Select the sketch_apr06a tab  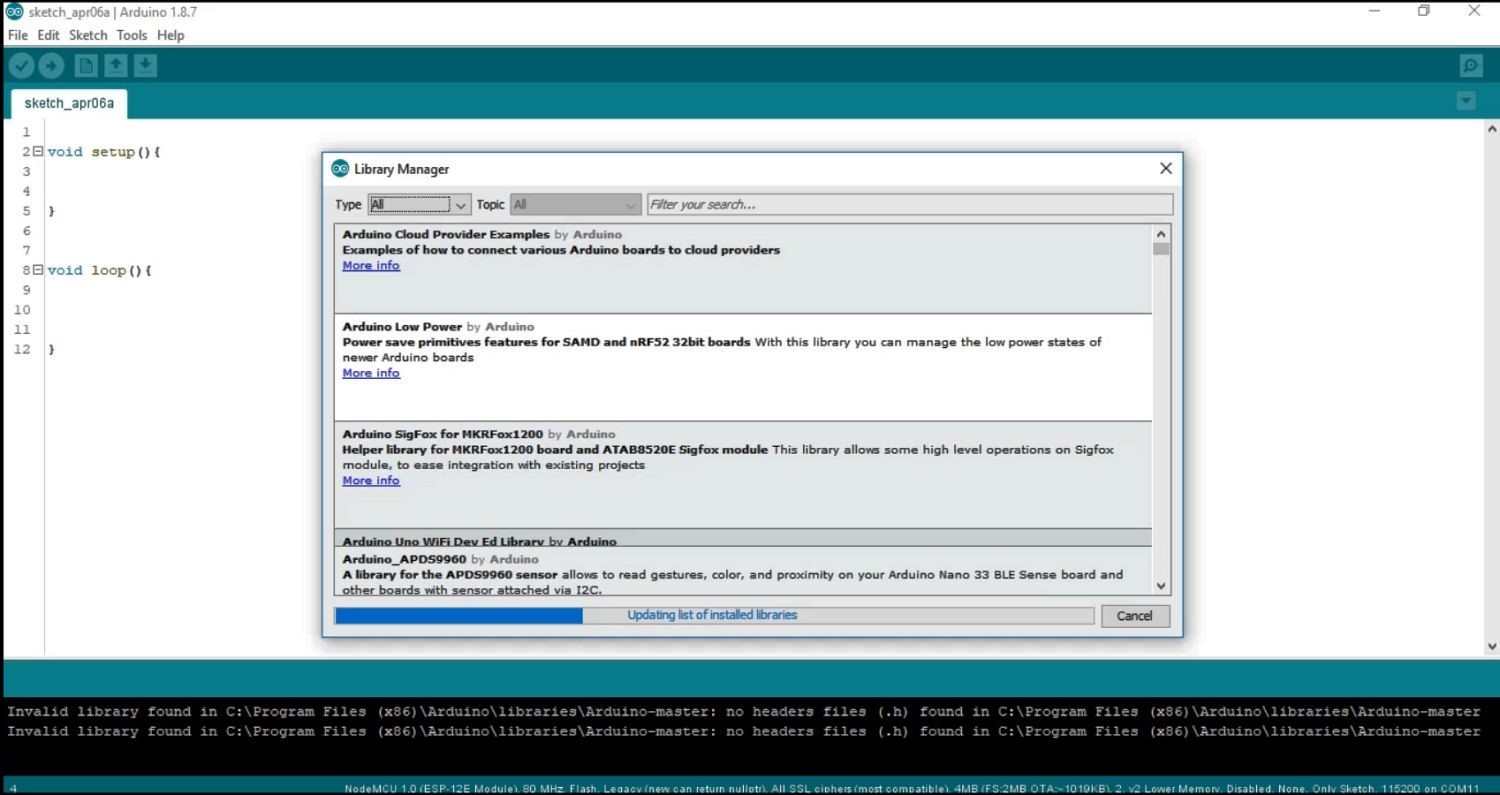[x=69, y=103]
